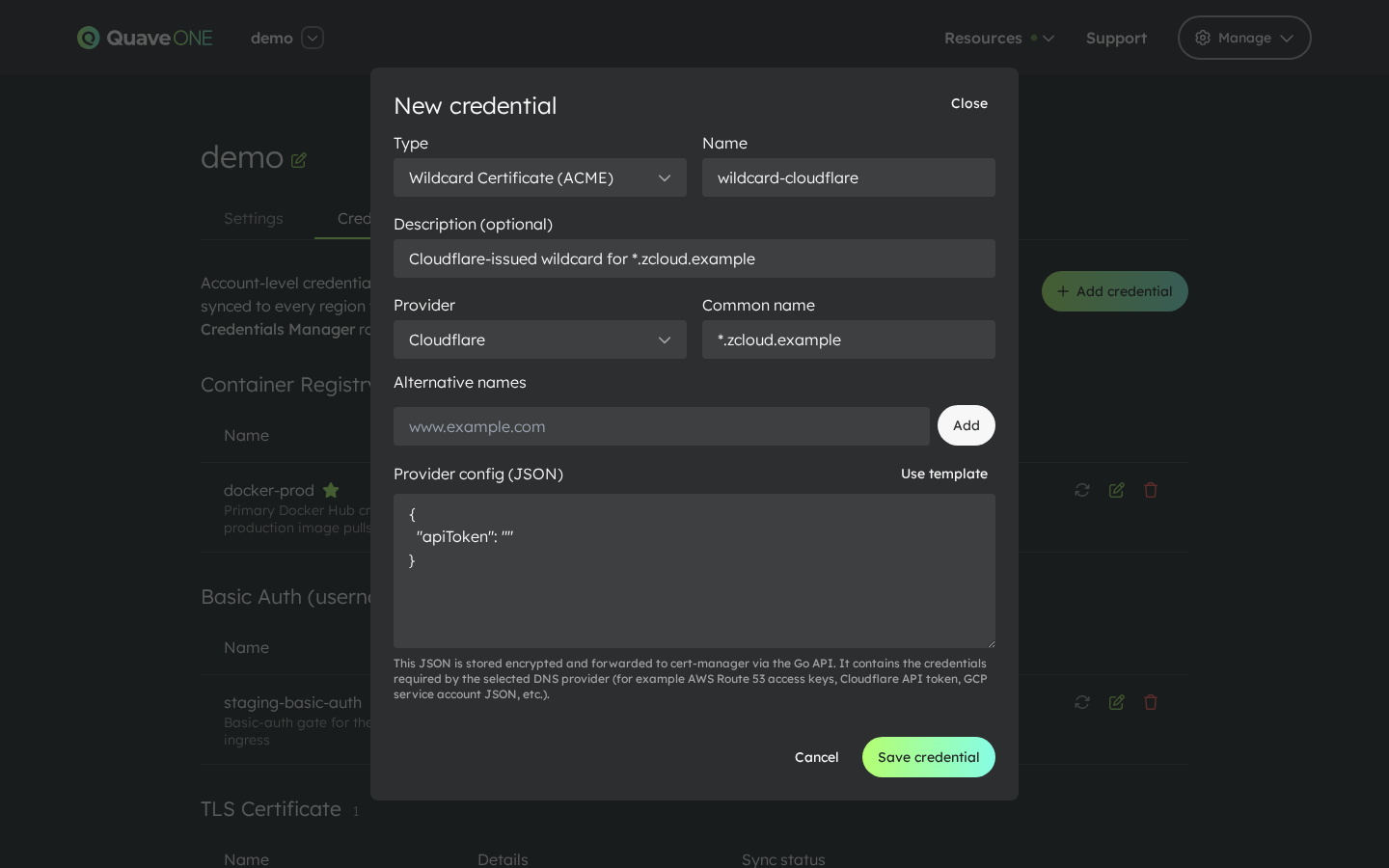The height and width of the screenshot is (868, 1389).
Task: Open the credential Type dropdown
Action: pos(540,177)
